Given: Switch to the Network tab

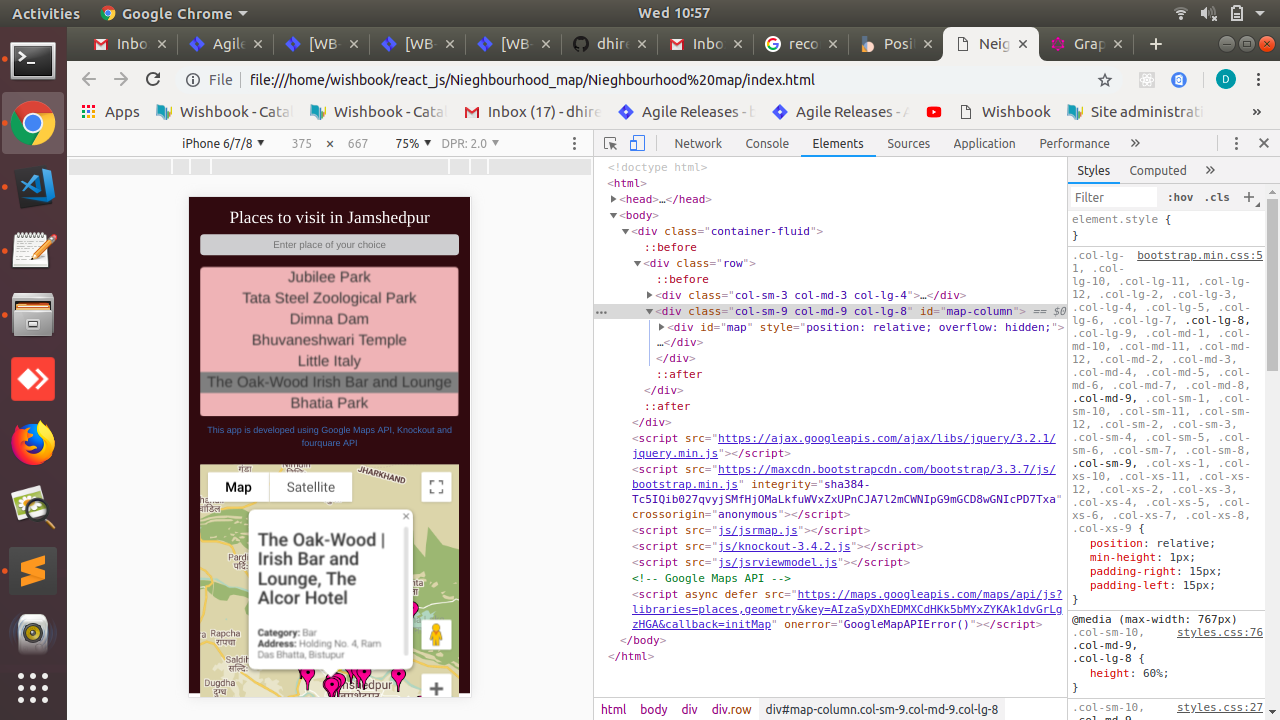Looking at the screenshot, I should [x=698, y=143].
